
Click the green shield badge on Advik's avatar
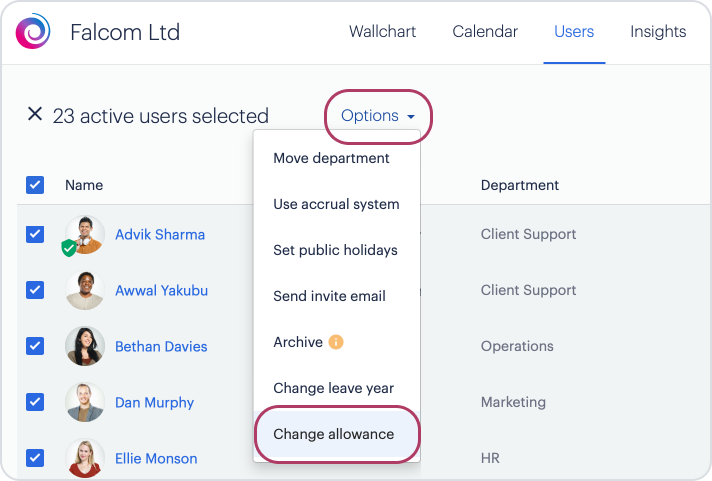click(69, 248)
